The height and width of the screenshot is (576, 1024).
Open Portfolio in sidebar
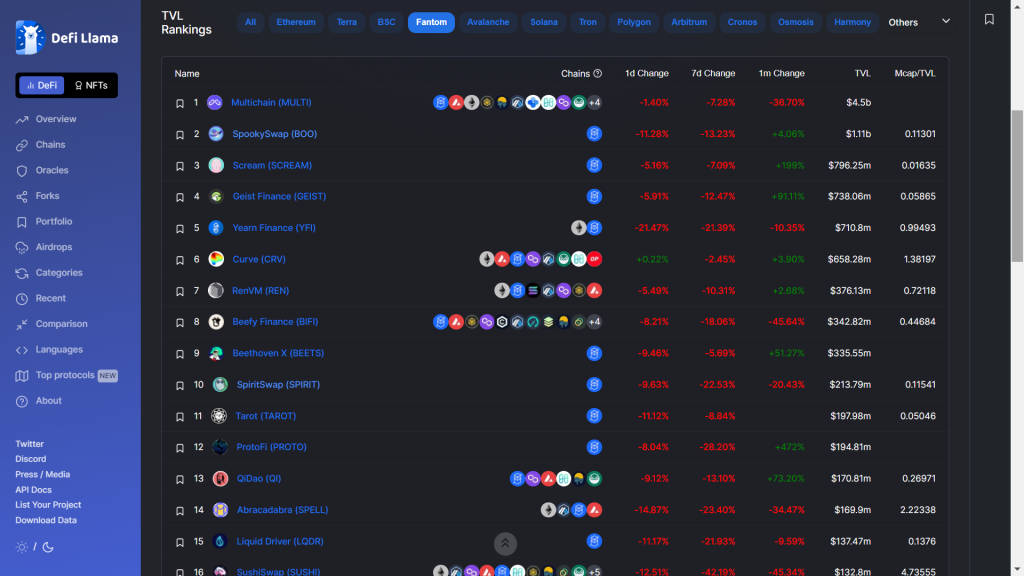point(44,221)
